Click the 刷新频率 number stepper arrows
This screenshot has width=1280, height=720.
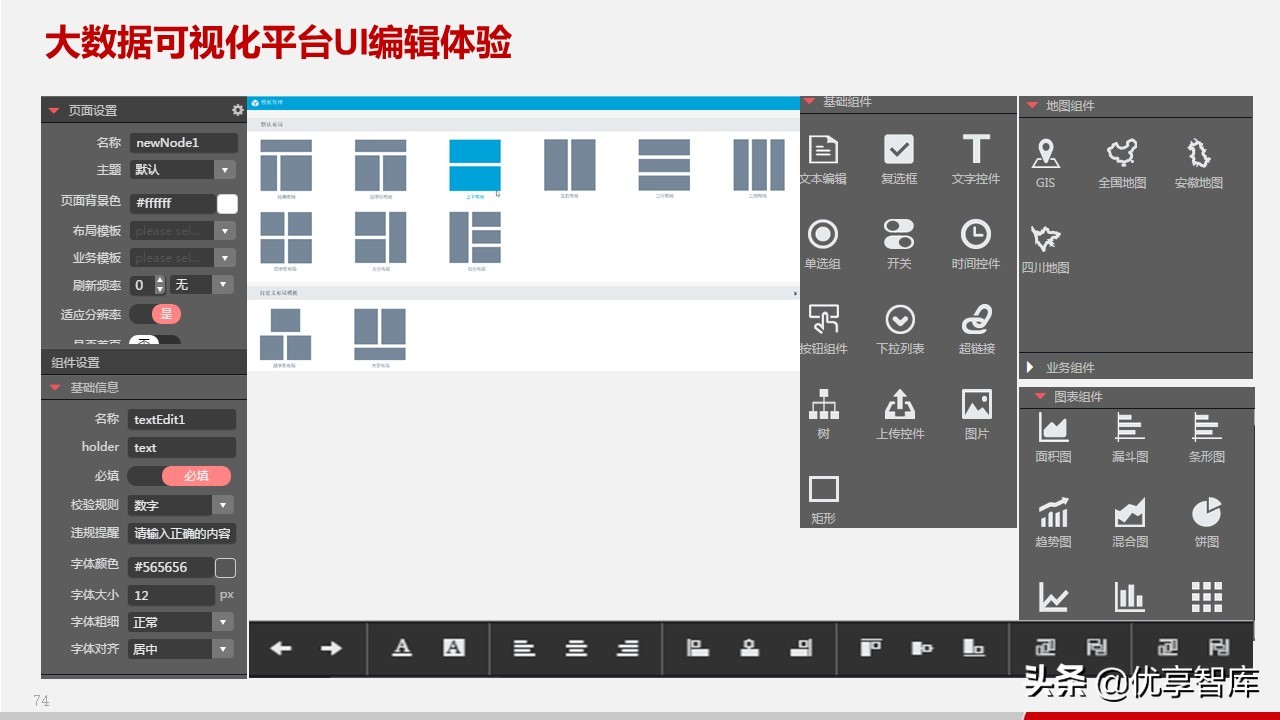click(160, 285)
